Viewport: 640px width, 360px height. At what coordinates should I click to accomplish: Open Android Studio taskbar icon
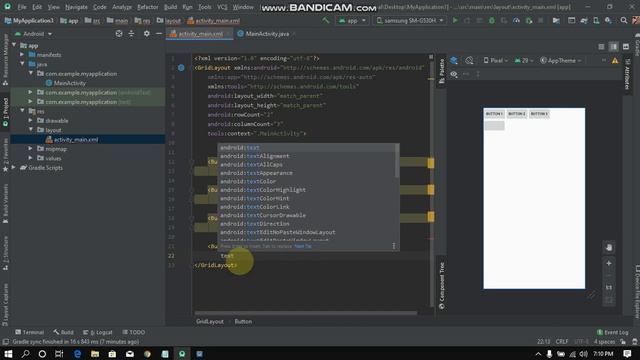tap(182, 354)
